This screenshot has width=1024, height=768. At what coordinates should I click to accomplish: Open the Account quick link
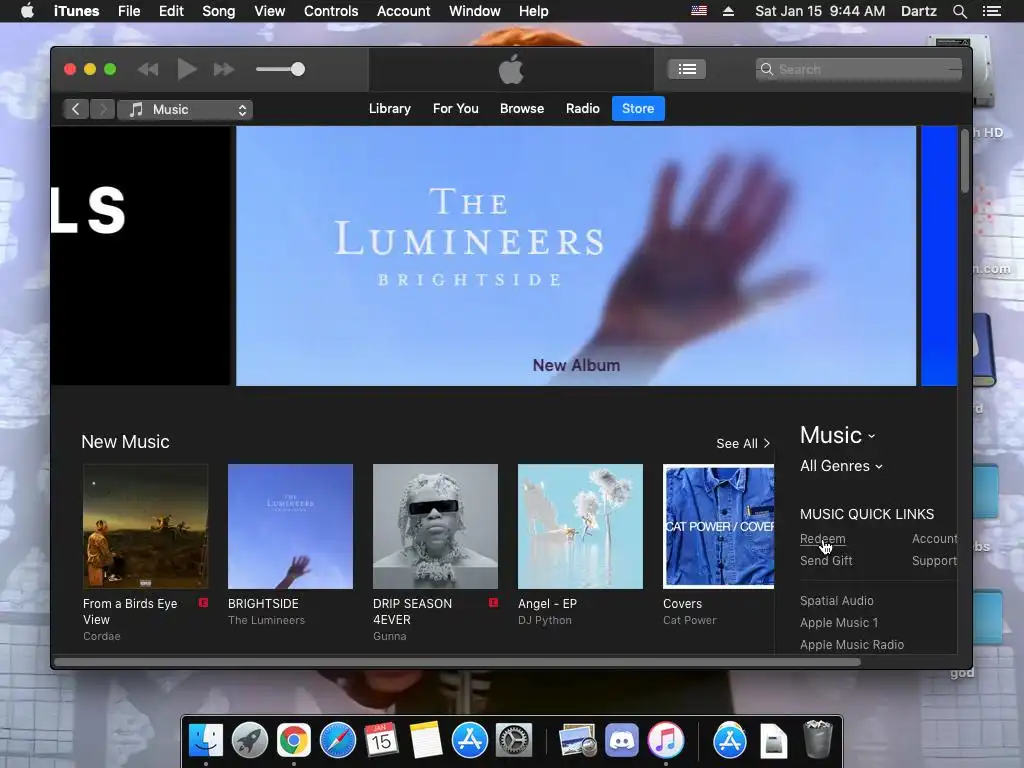(935, 539)
